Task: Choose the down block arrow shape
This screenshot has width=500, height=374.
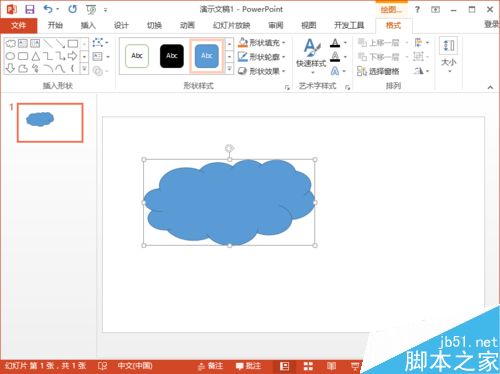Action: 10,69
